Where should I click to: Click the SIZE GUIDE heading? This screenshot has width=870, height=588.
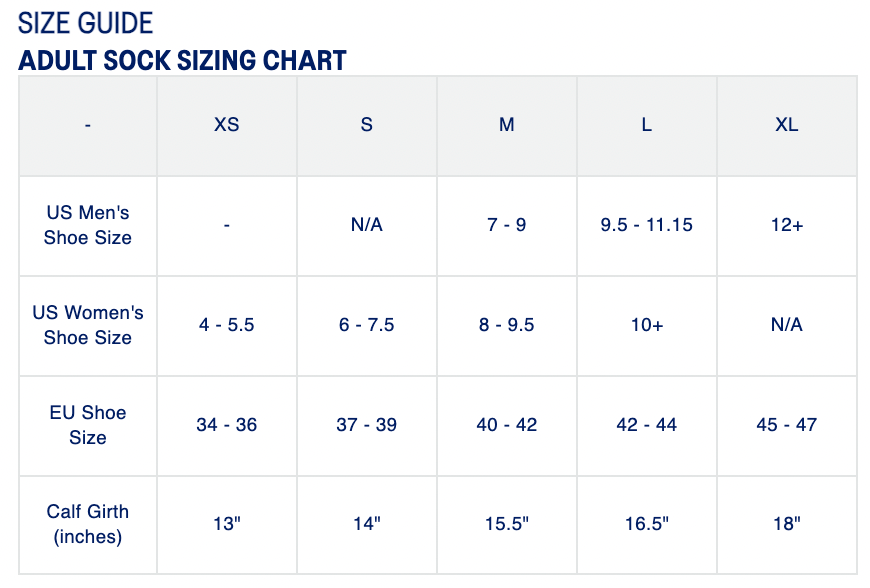point(85,23)
